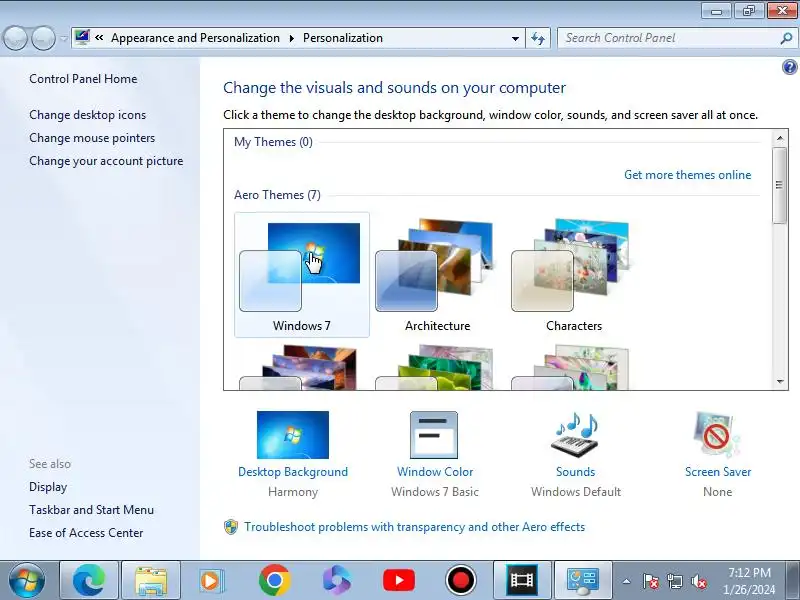Go to Control Panel Home
Viewport: 800px width, 600px height.
pyautogui.click(x=83, y=79)
